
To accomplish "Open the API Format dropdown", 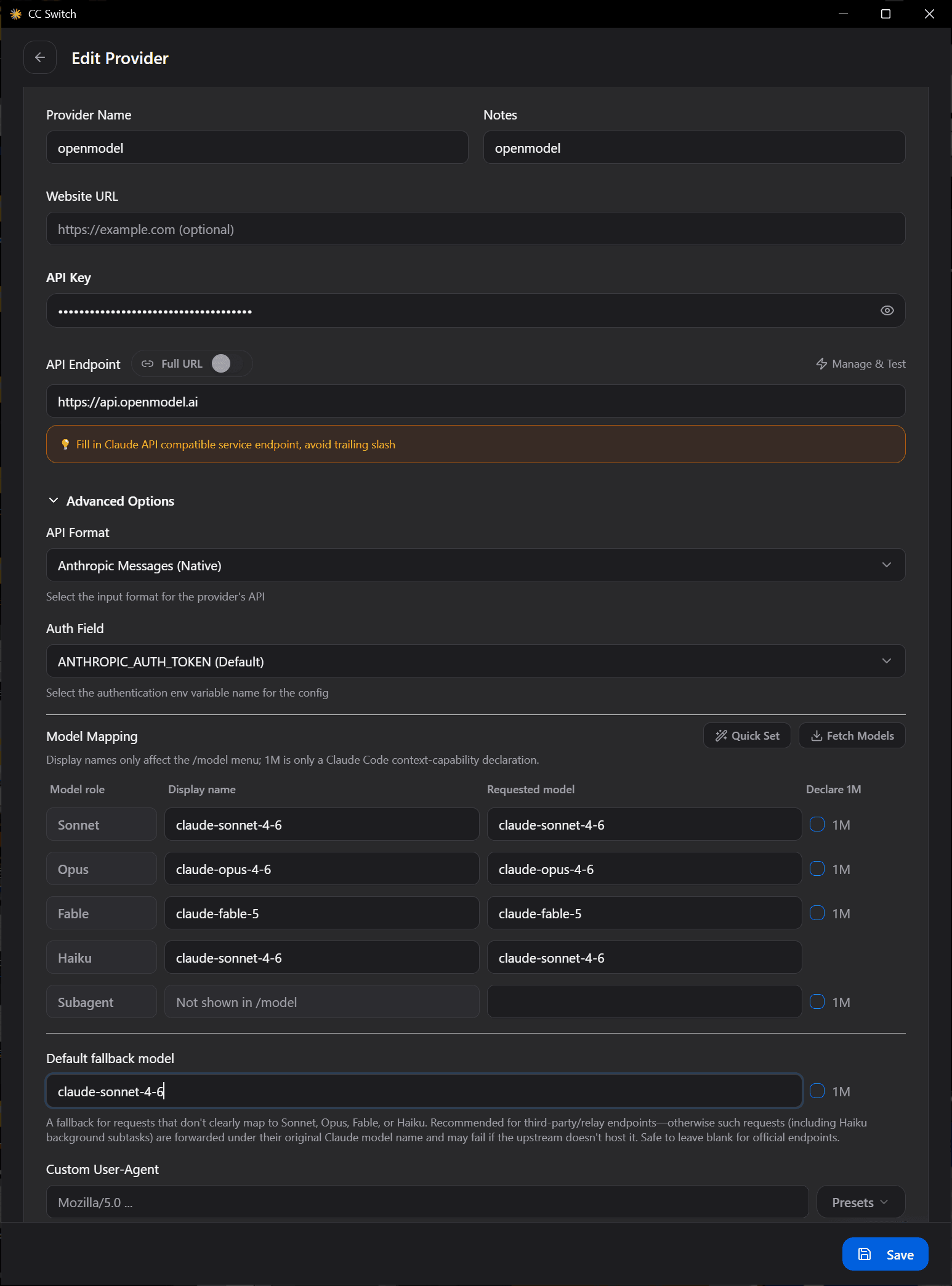I will coord(475,565).
